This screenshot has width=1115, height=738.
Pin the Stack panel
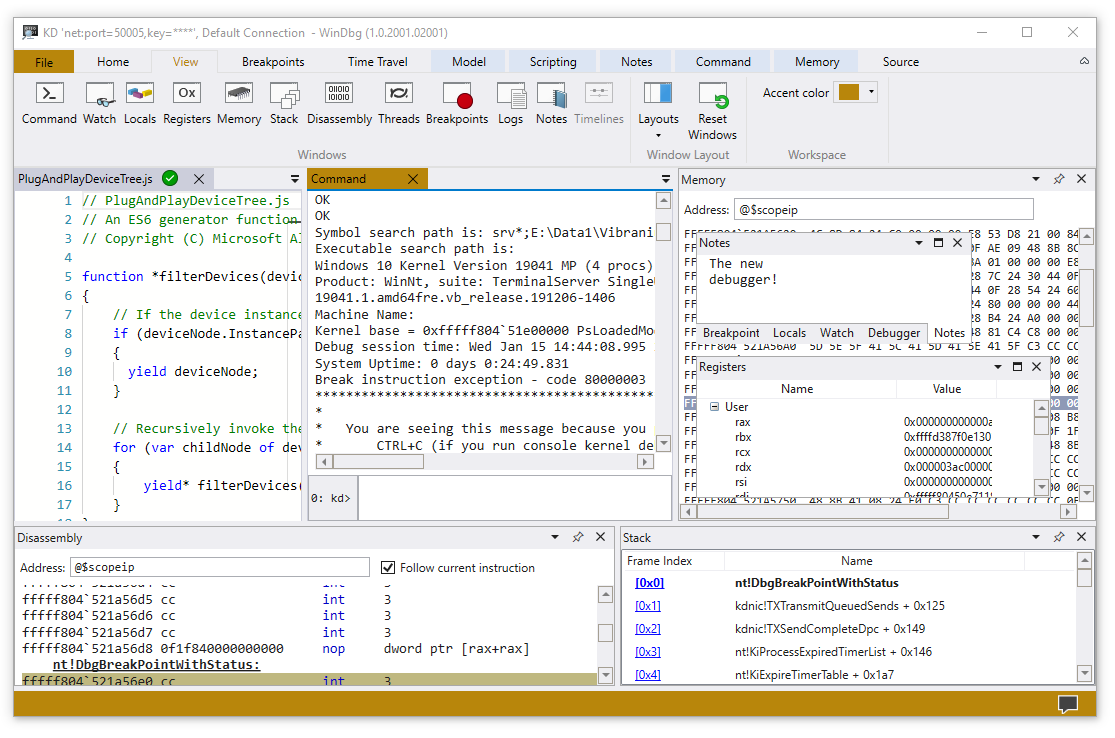(1059, 537)
